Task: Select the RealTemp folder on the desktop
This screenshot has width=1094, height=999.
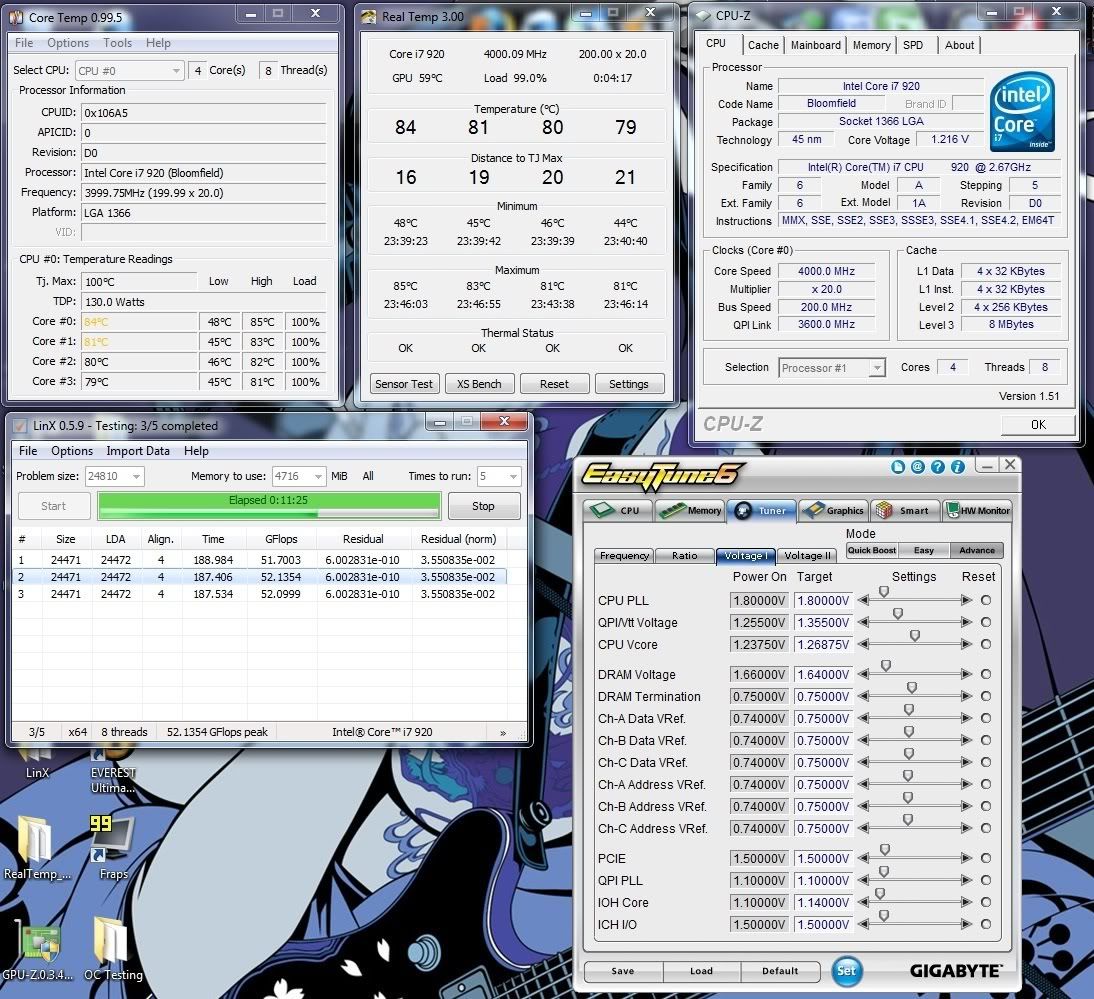Action: (x=36, y=848)
